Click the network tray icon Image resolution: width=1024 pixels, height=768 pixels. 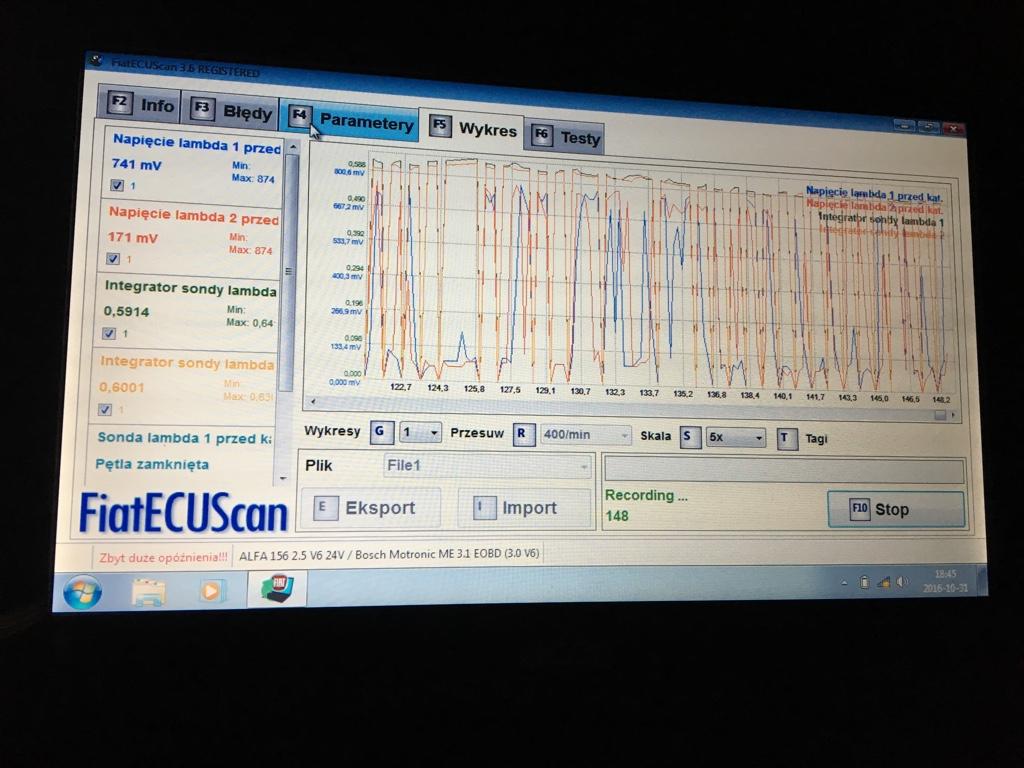click(x=884, y=582)
